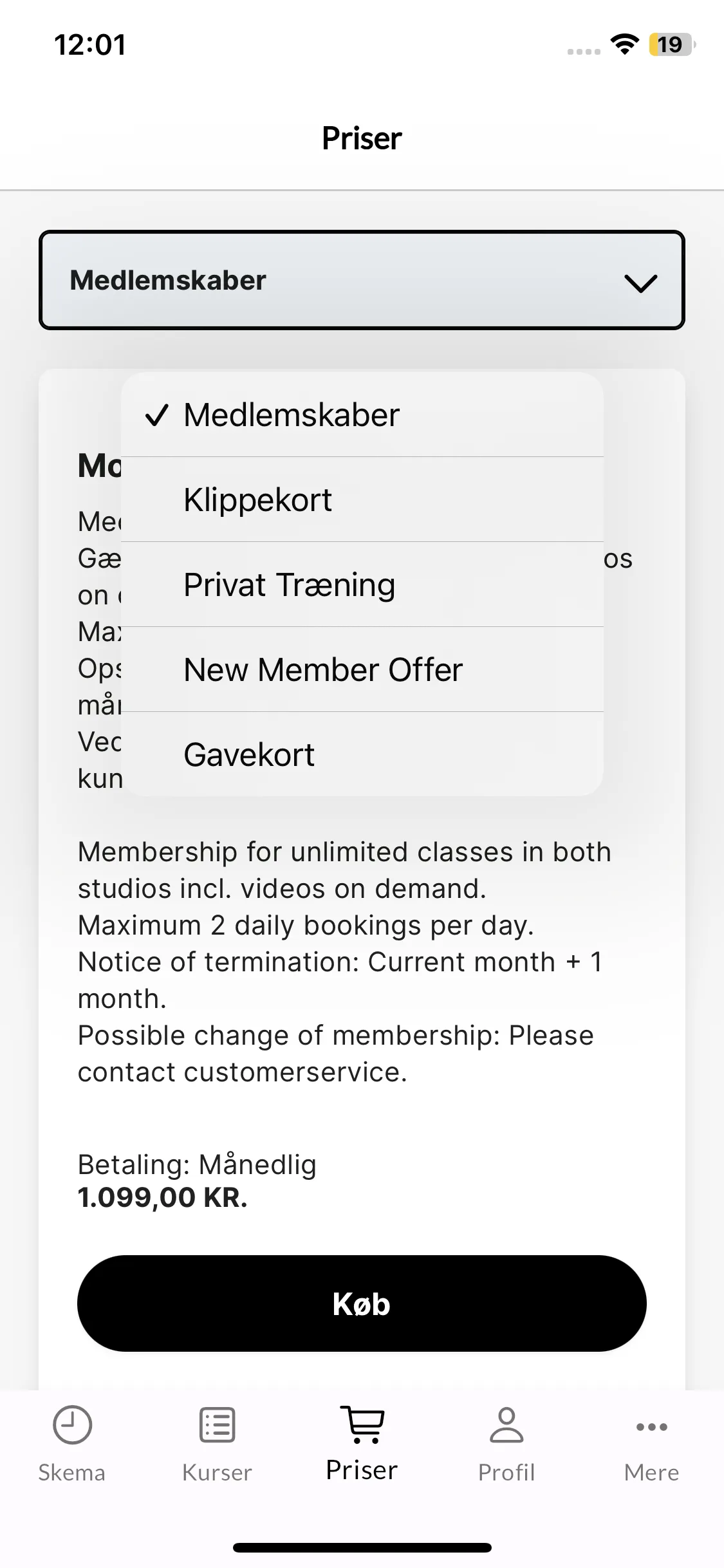724x1568 pixels.
Task: Open the Profil person icon
Action: [x=506, y=1424]
